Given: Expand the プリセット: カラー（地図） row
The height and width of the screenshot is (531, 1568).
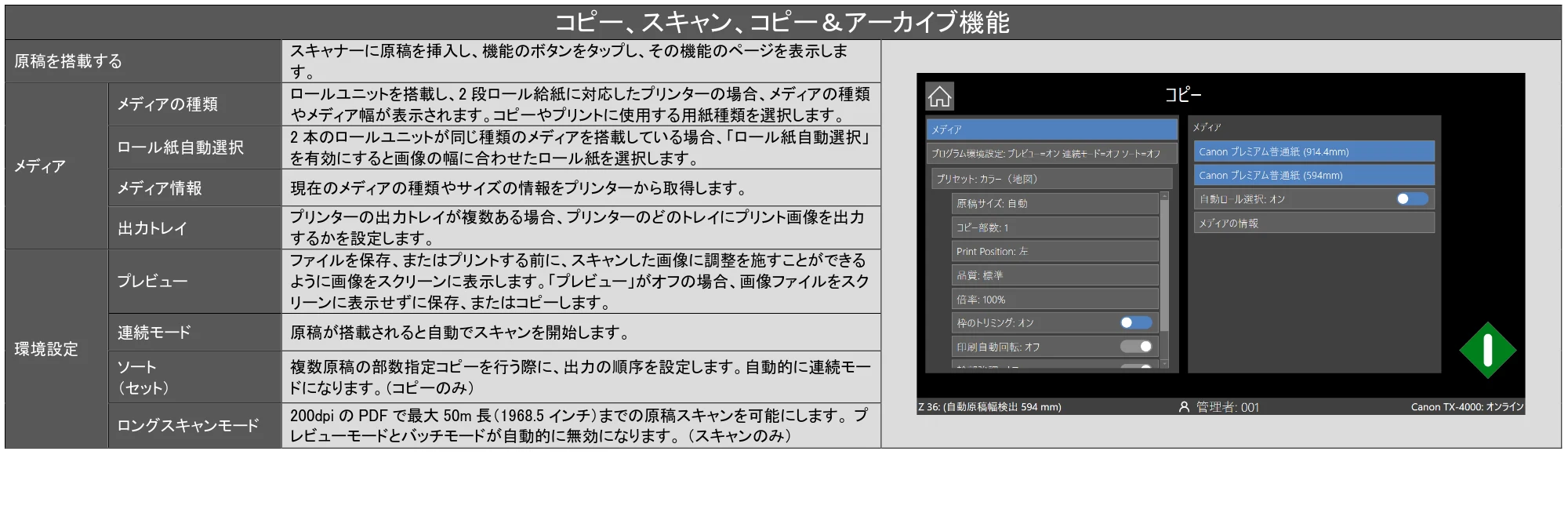Looking at the screenshot, I should pos(1051,179).
